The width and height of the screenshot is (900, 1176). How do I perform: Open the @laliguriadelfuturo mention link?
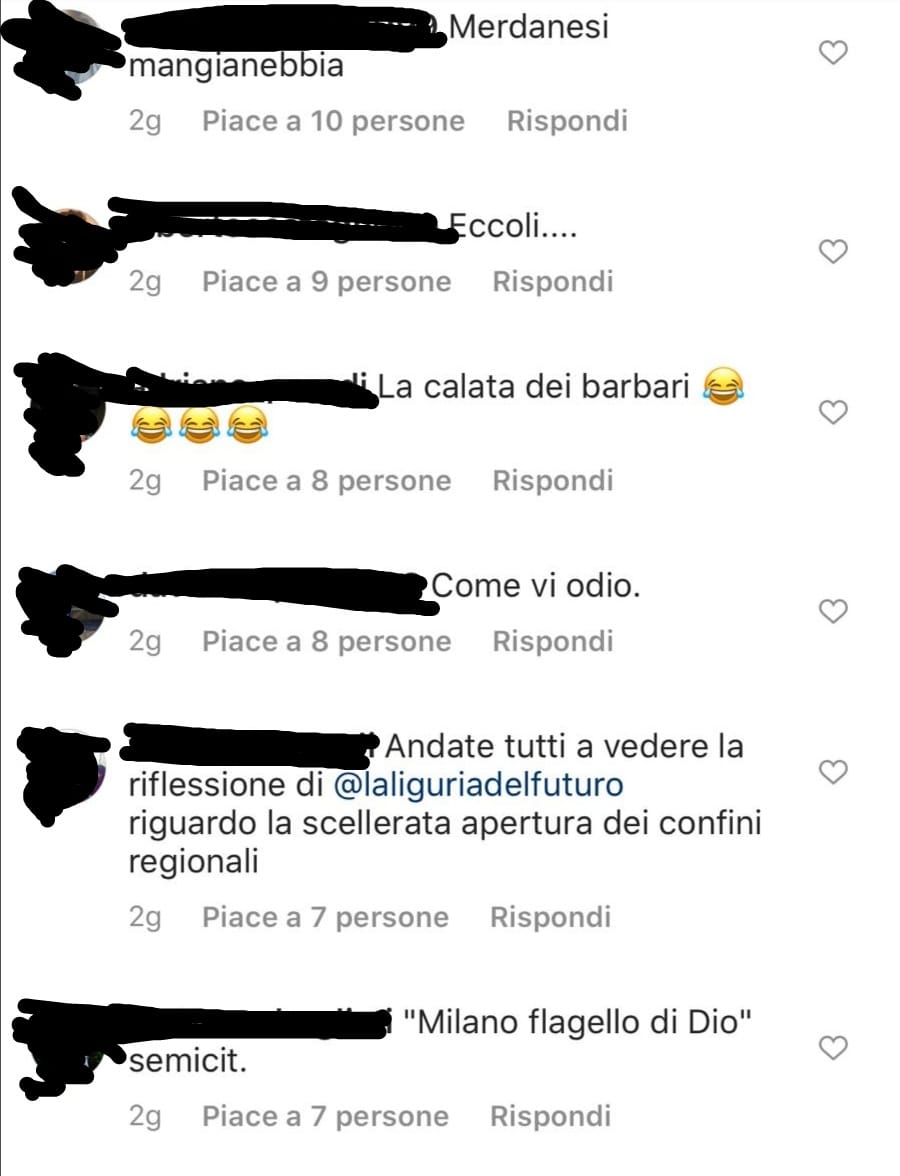pos(478,784)
